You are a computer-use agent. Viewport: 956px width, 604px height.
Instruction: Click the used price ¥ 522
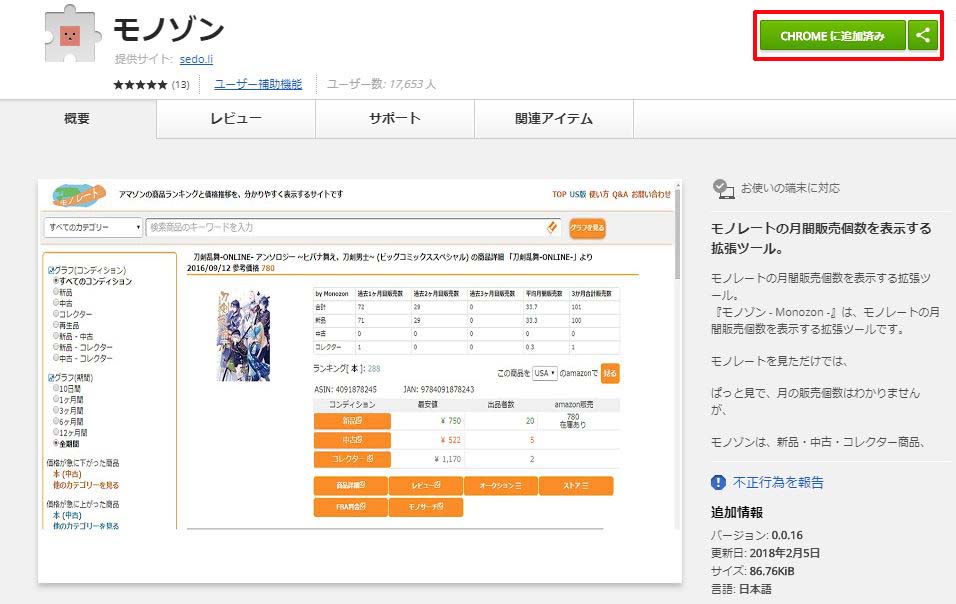(x=451, y=440)
